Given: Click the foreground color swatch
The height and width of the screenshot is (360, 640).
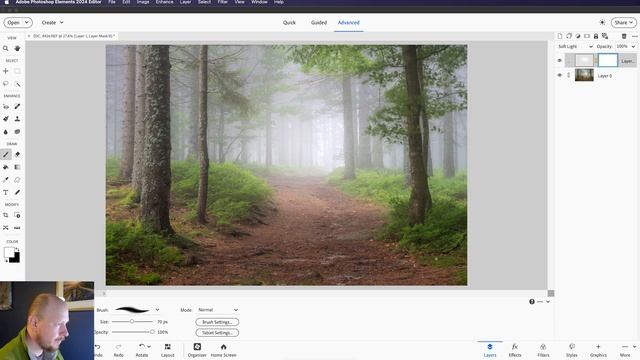Looking at the screenshot, I should pos(8,252).
